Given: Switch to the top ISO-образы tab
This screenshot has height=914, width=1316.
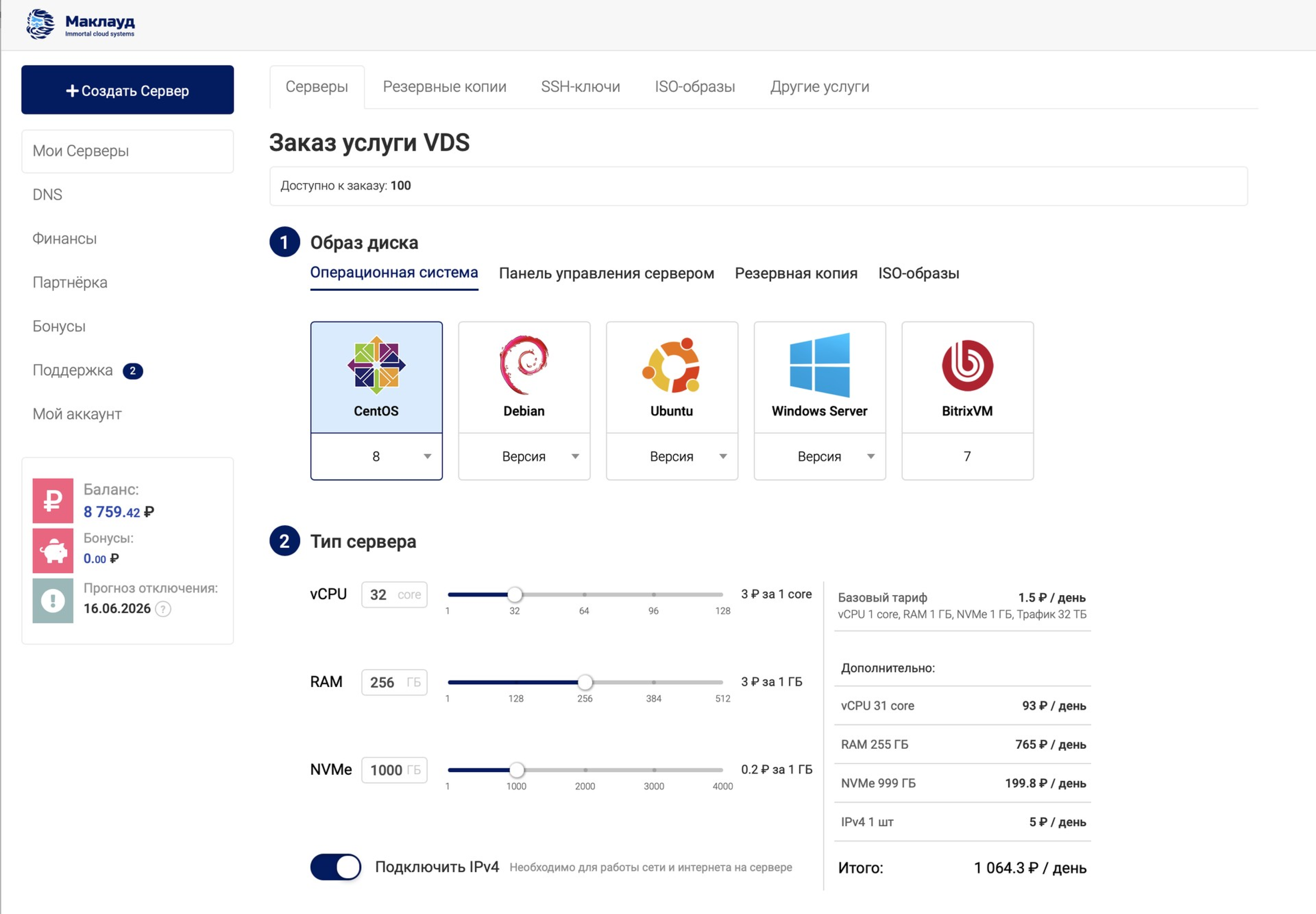Looking at the screenshot, I should [x=695, y=87].
